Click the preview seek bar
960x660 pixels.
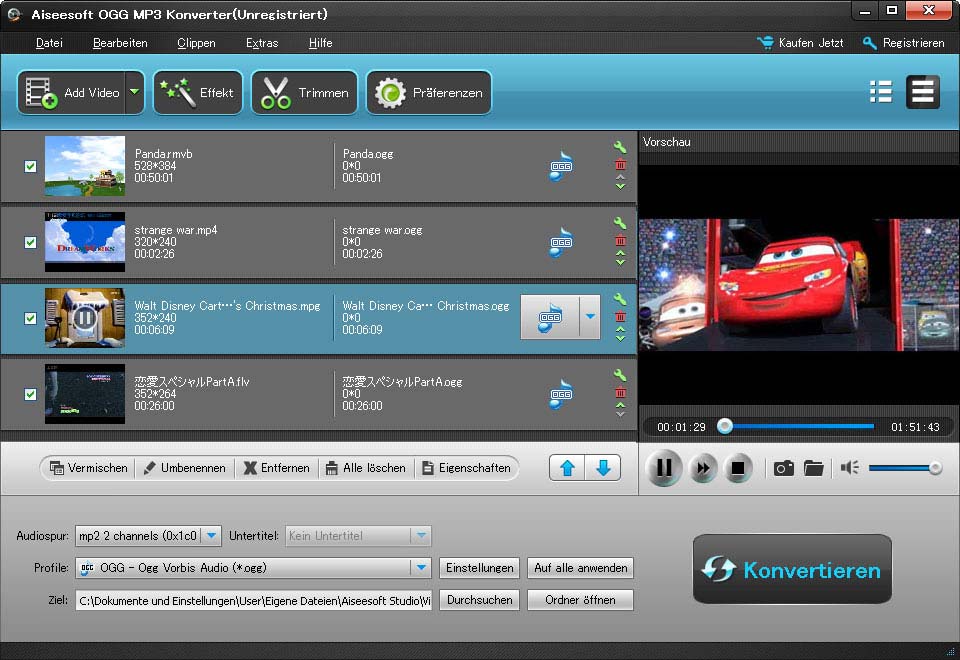point(799,426)
